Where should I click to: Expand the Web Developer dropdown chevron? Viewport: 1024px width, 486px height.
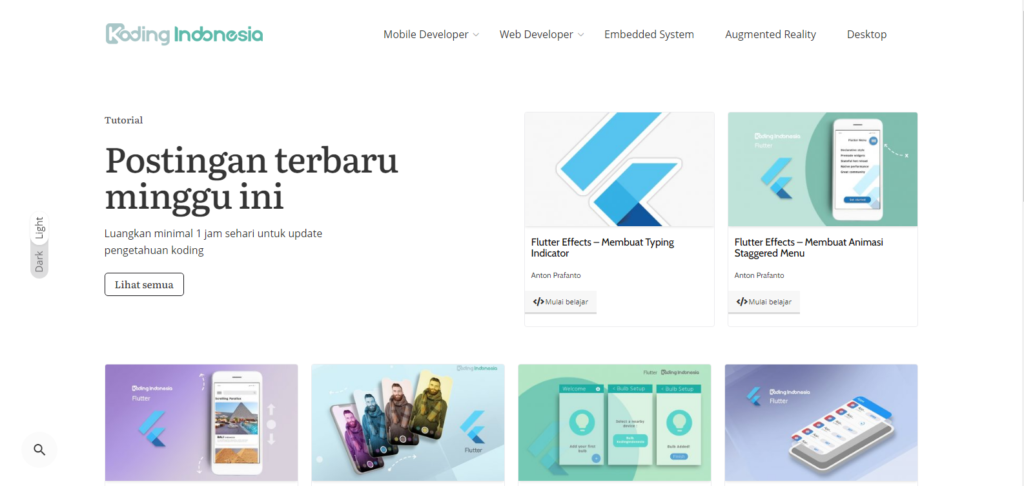point(581,35)
